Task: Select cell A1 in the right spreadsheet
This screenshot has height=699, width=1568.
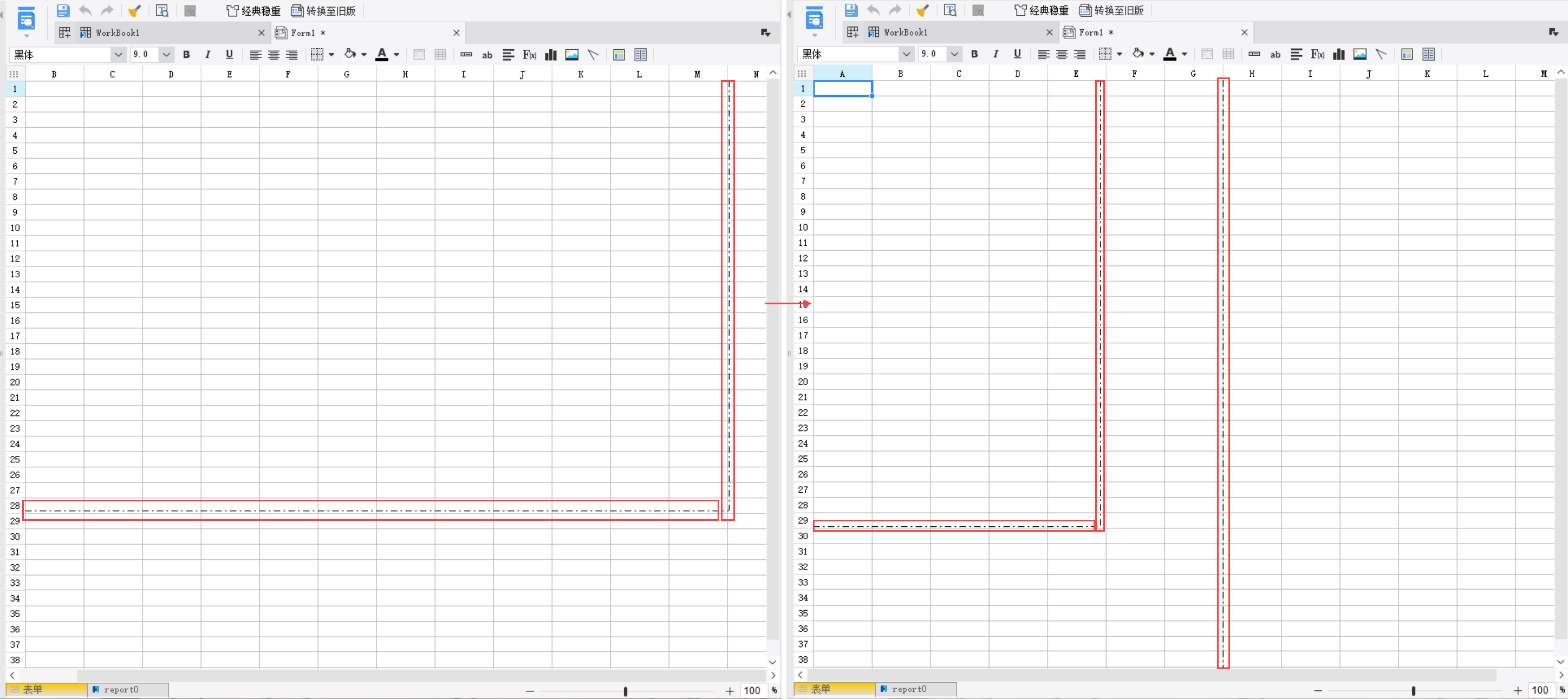Action: [x=842, y=89]
